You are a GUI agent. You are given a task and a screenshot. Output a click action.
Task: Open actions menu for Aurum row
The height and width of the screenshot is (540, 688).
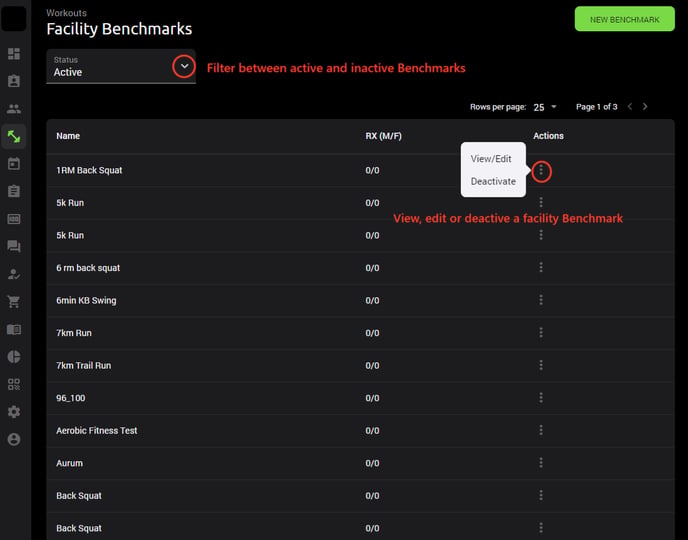coord(541,462)
